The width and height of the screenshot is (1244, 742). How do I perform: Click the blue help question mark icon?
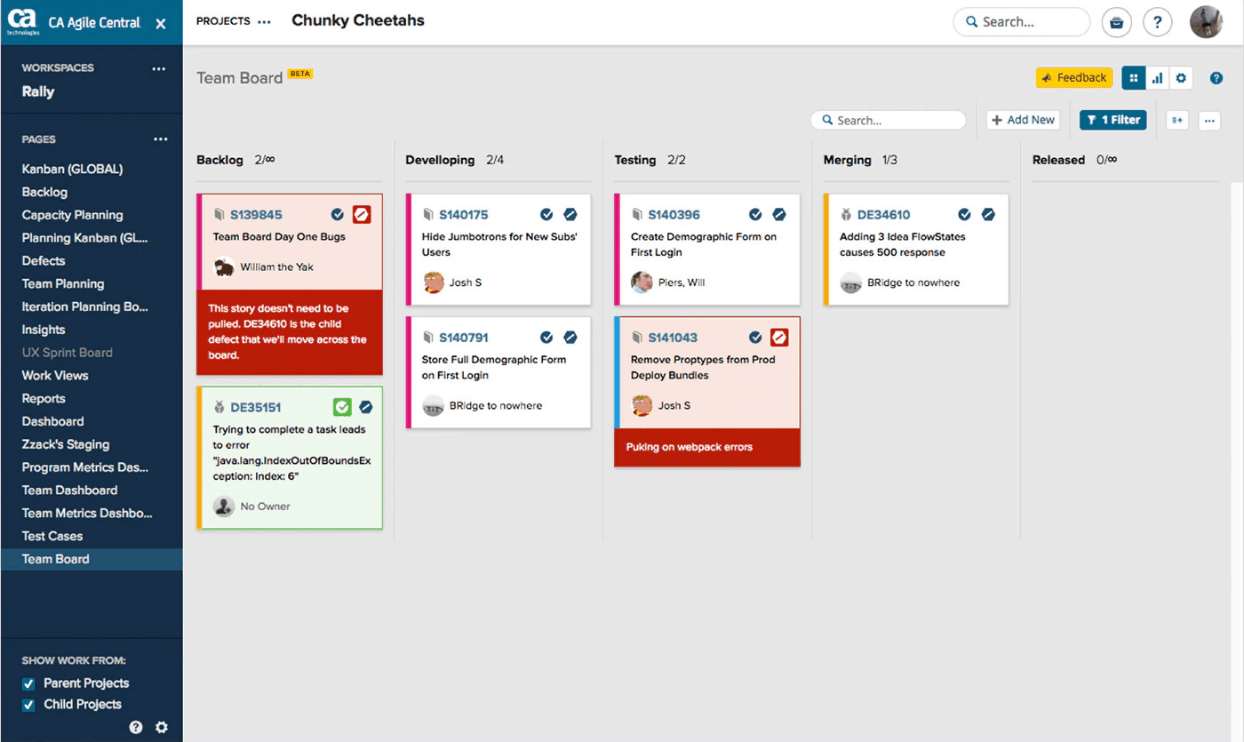pyautogui.click(x=1216, y=77)
